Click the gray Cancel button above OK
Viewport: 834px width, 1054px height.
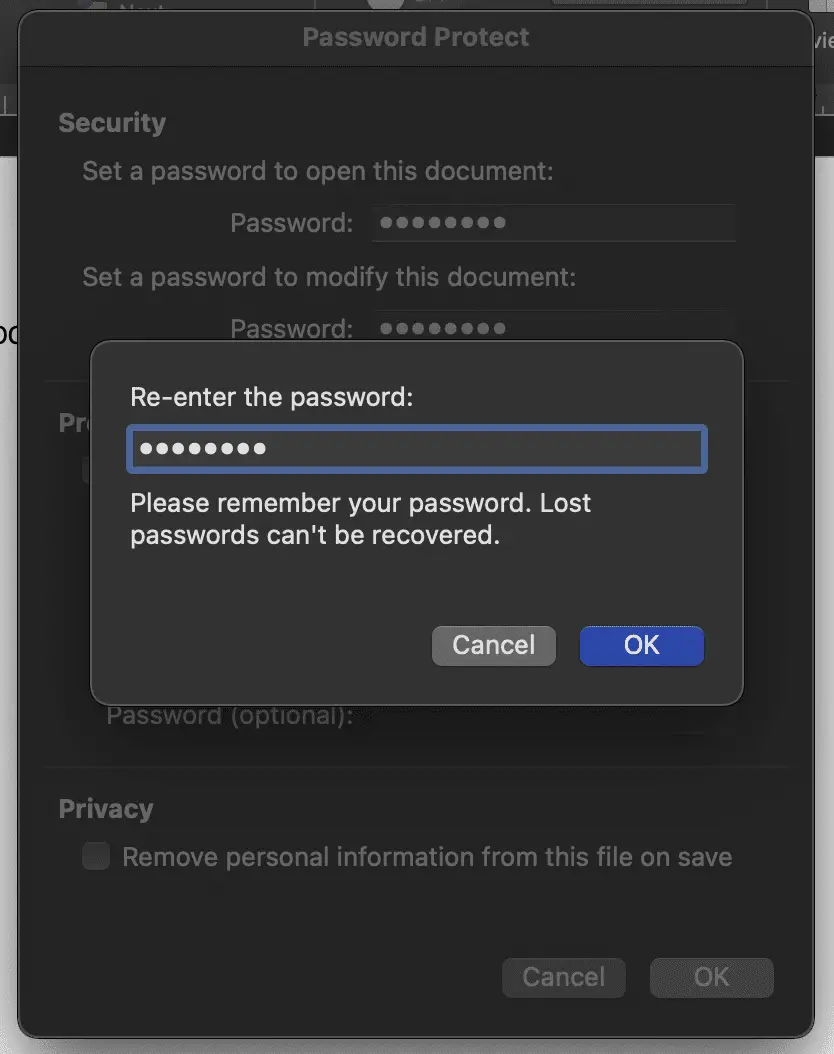[x=493, y=645]
